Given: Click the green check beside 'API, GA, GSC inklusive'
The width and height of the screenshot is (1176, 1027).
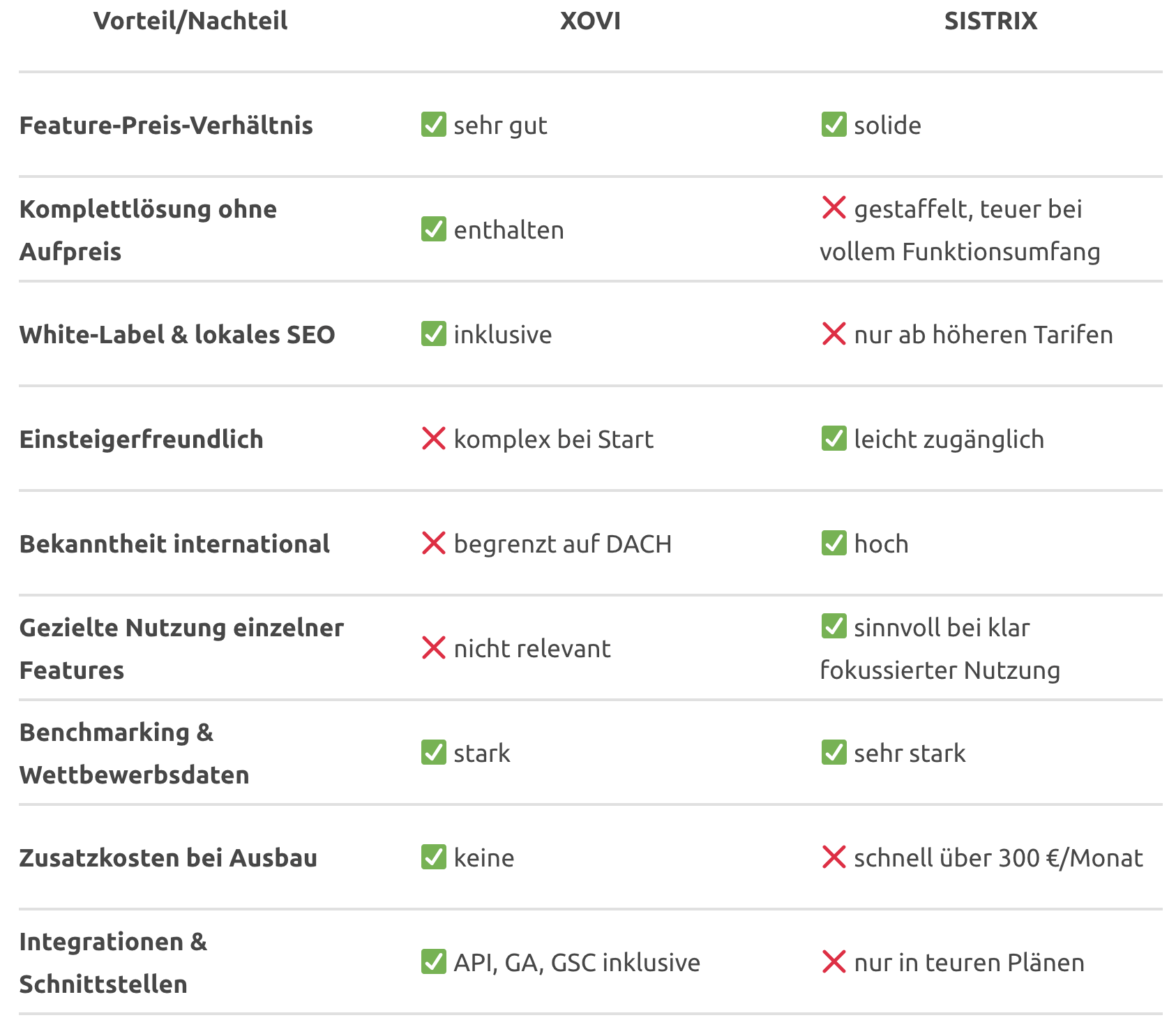Looking at the screenshot, I should coord(433,961).
